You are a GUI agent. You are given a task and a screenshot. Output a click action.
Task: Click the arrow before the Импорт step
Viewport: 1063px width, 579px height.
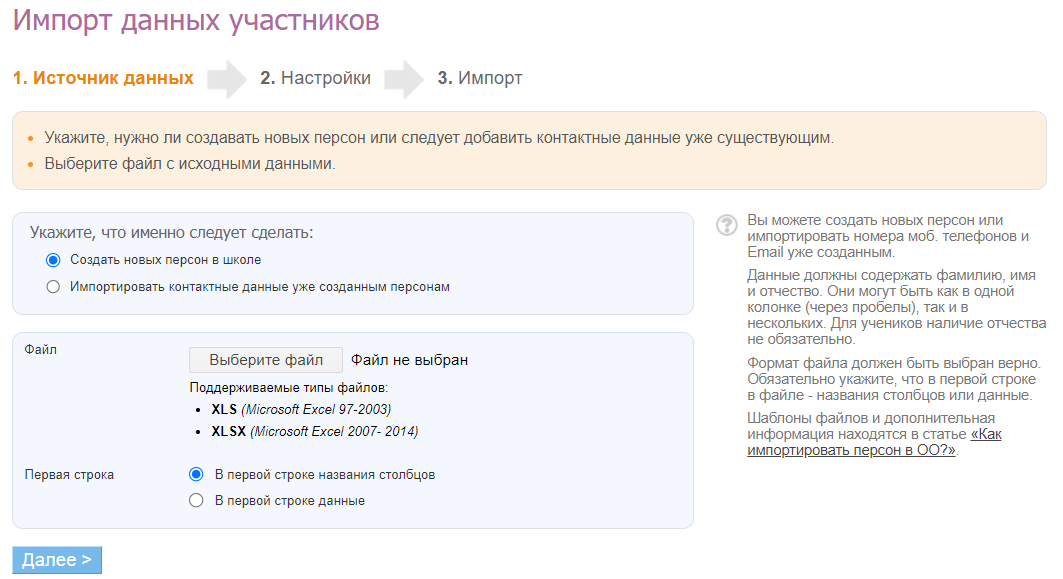tap(404, 79)
